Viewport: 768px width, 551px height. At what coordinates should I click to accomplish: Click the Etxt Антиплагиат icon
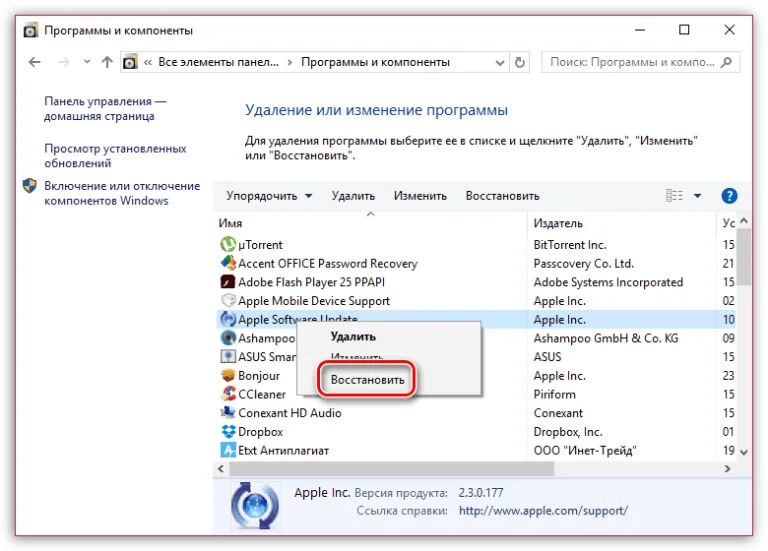(228, 450)
